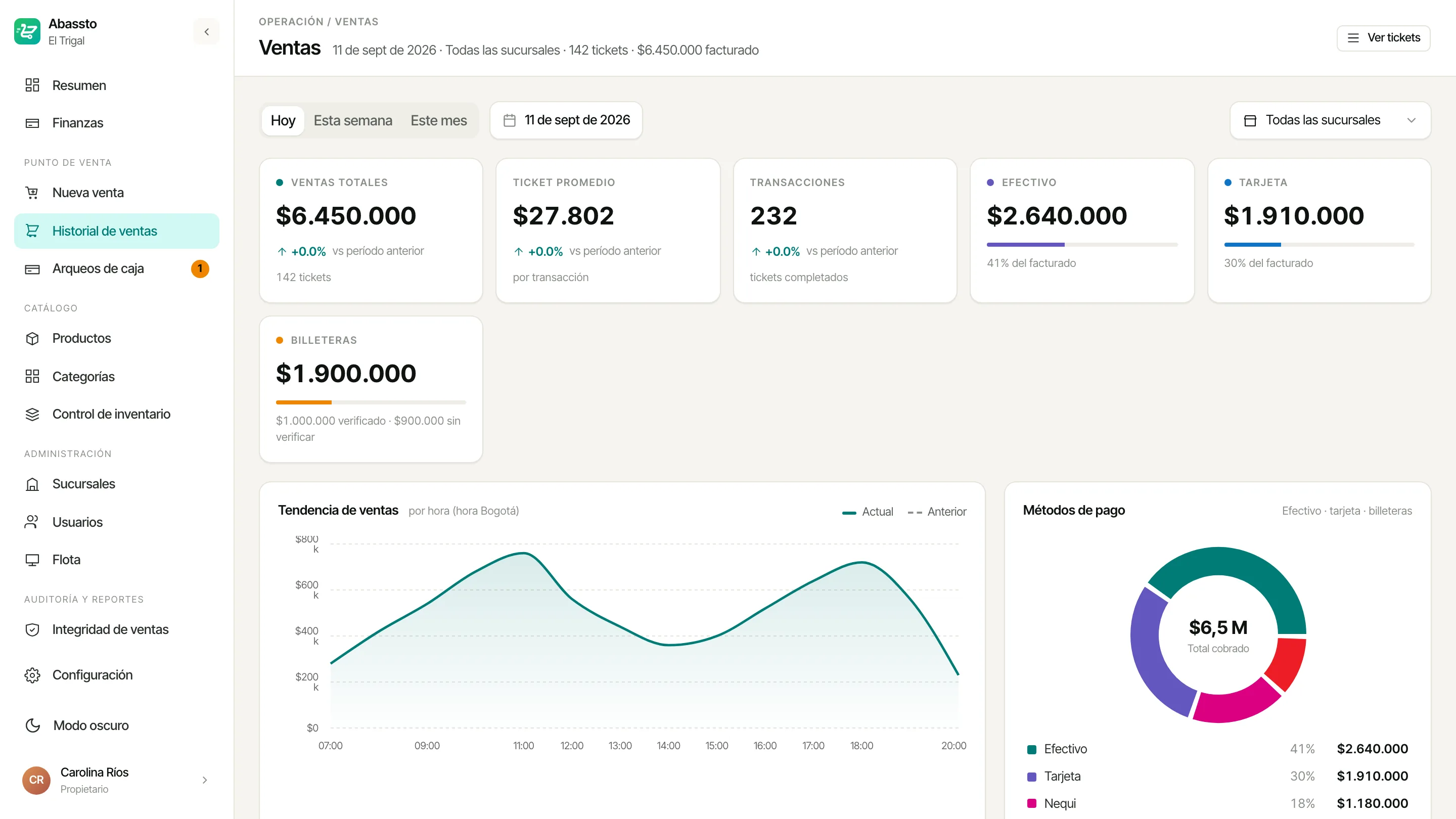
Task: Switch to Este mes tab
Action: [x=439, y=120]
